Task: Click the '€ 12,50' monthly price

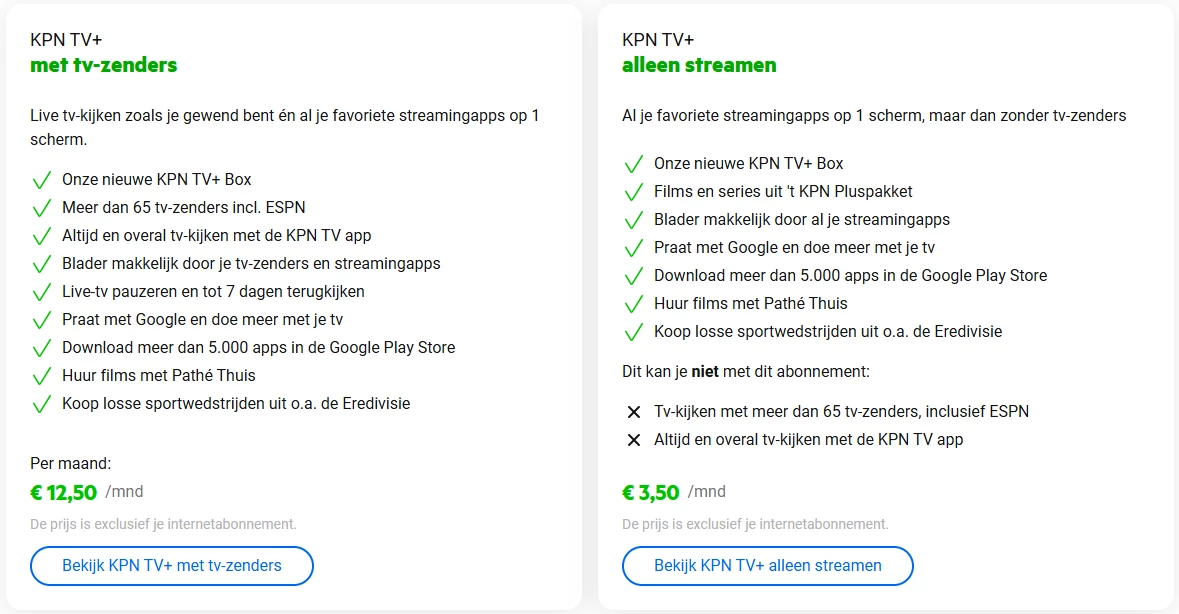Action: 65,493
